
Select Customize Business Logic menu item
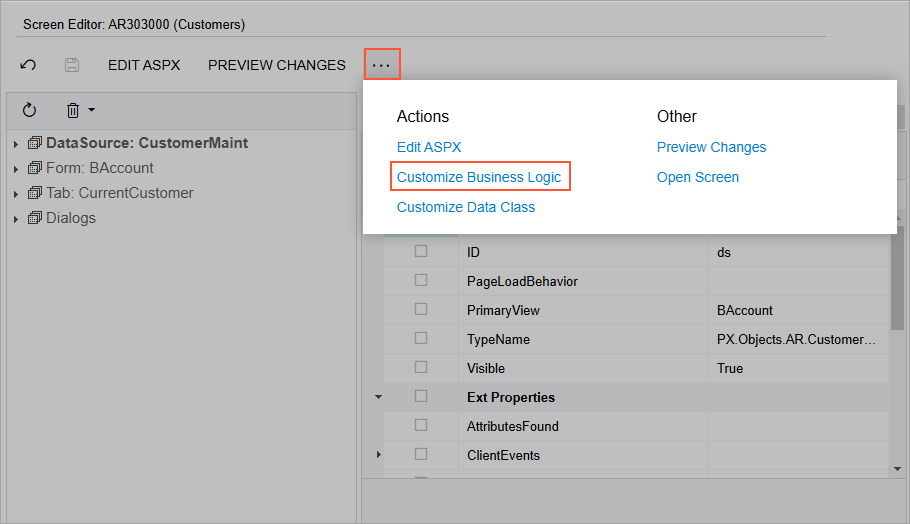(479, 177)
